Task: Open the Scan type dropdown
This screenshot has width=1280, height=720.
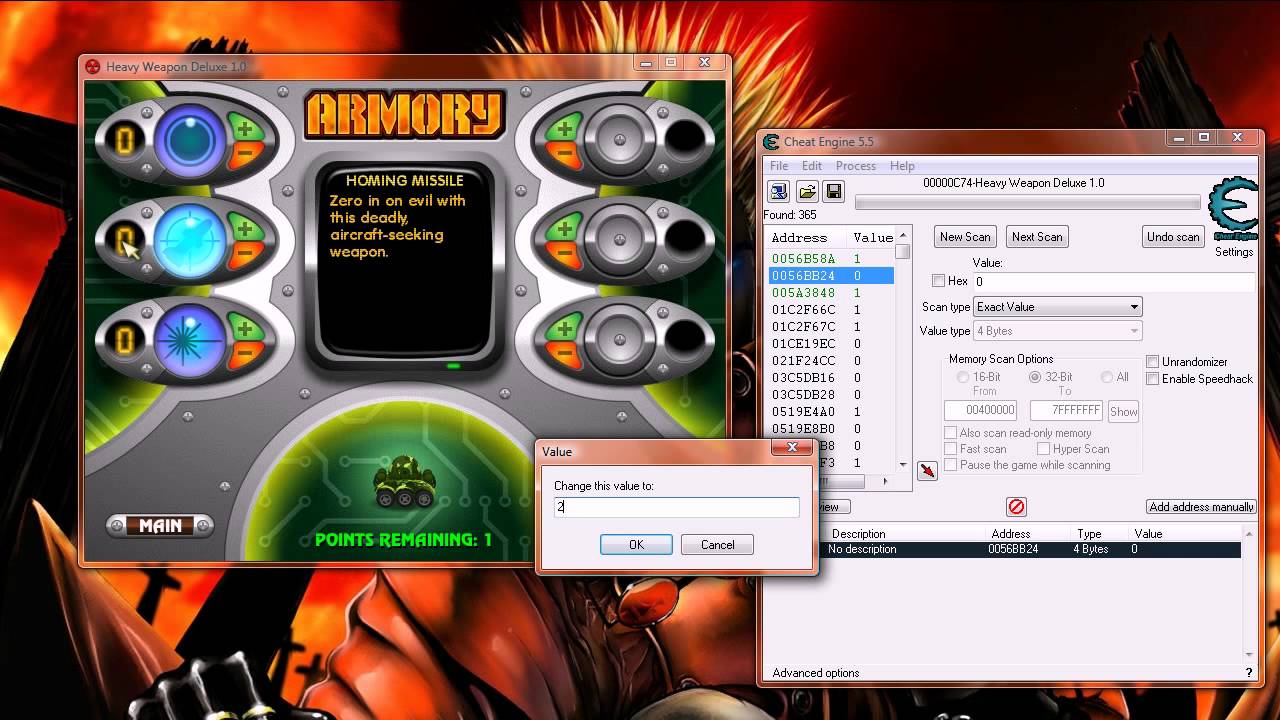Action: pyautogui.click(x=1058, y=307)
